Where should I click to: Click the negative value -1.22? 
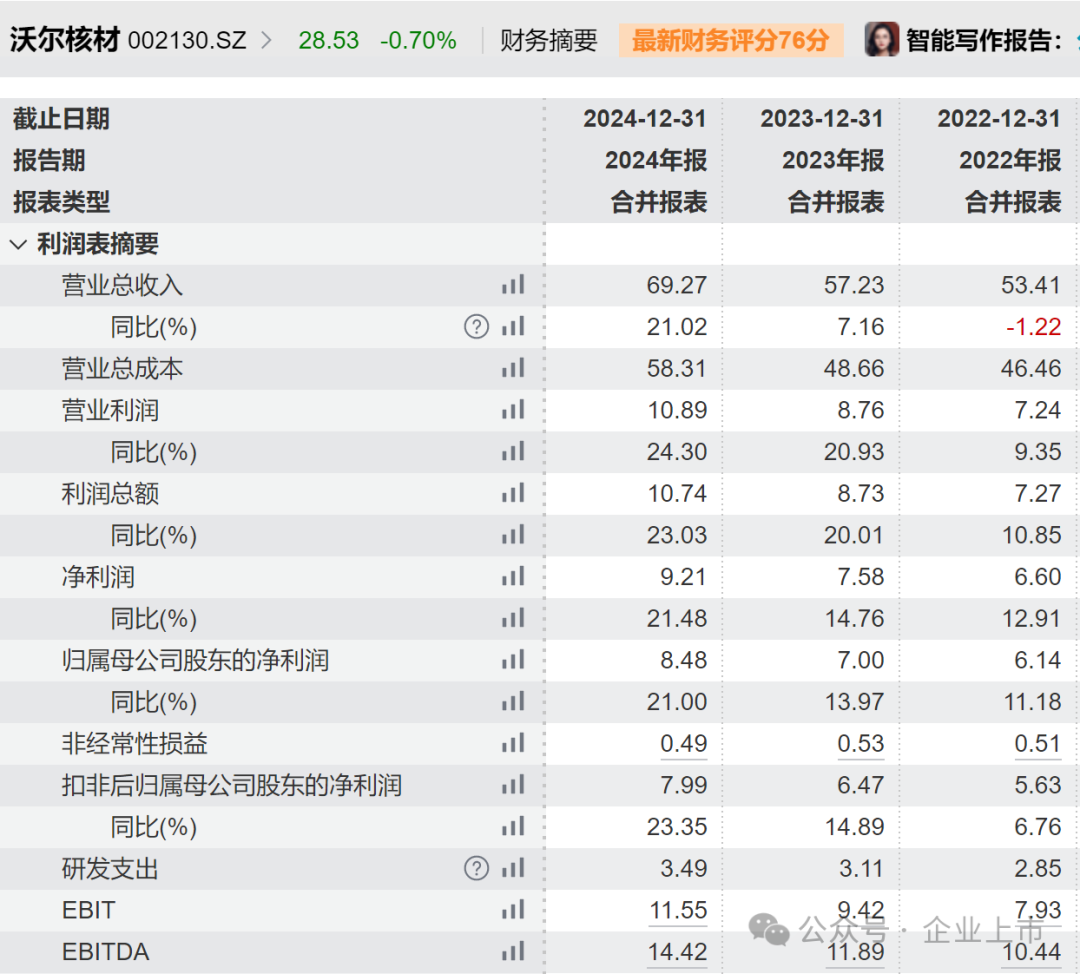(1033, 327)
